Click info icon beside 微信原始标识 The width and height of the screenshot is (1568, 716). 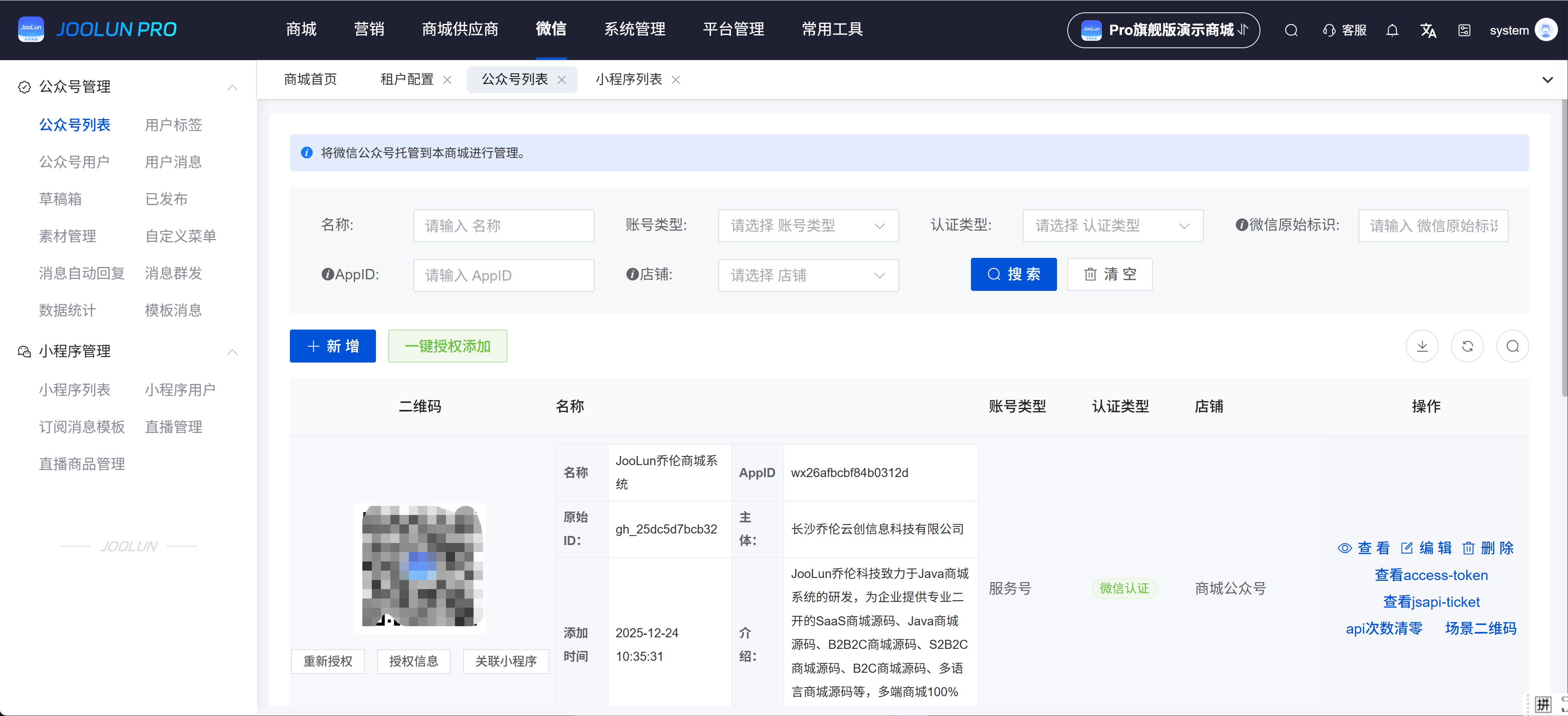click(1241, 225)
